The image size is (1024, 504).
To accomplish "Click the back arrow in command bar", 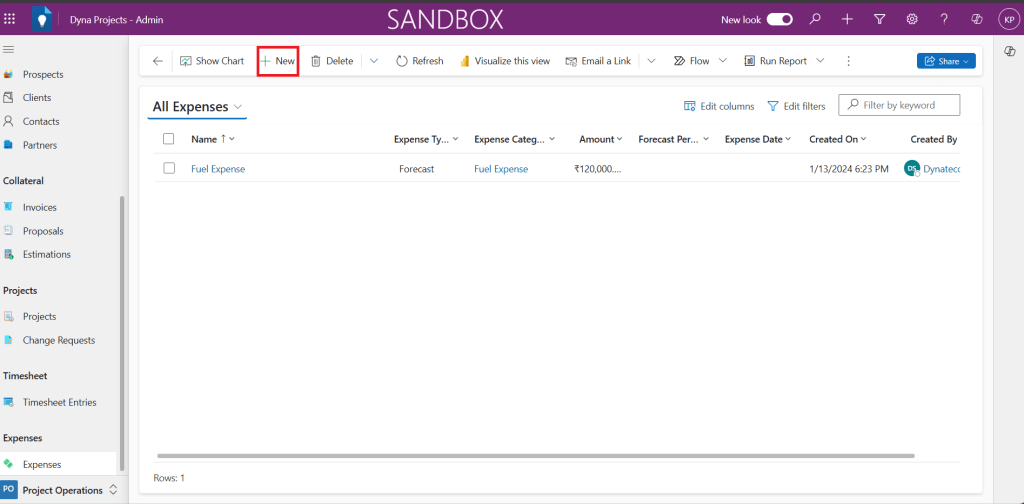I will click(158, 61).
